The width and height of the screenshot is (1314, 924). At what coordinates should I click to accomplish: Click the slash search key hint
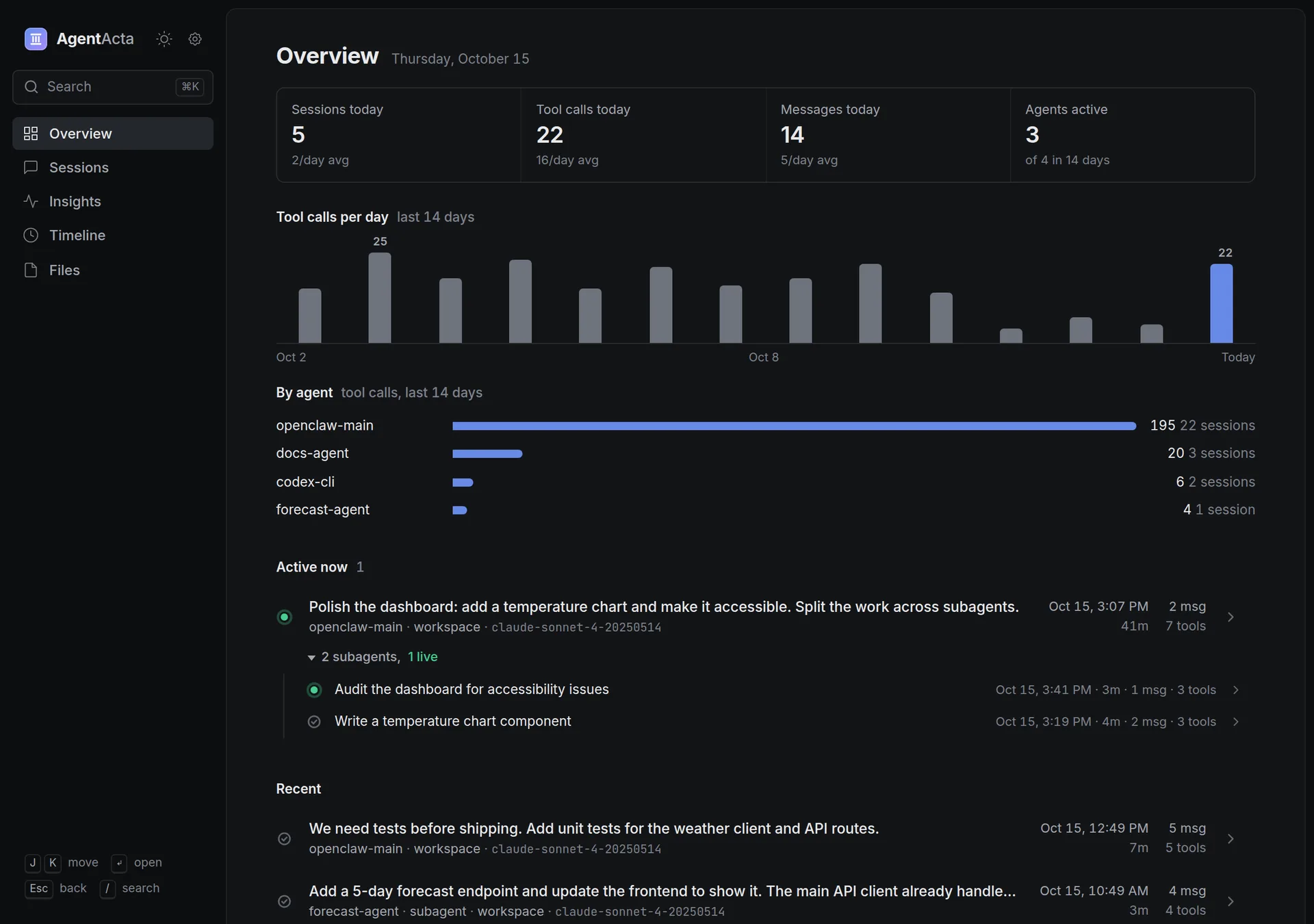pos(107,888)
